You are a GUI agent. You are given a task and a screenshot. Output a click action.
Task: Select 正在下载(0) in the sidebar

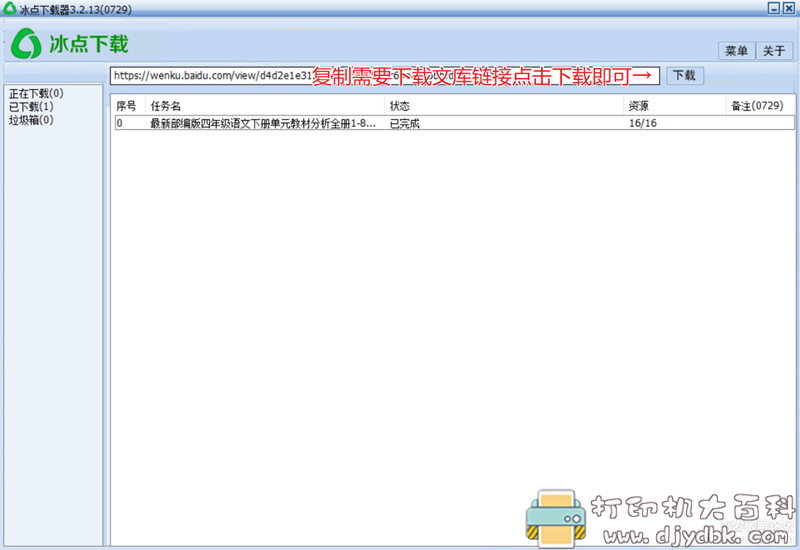click(x=36, y=93)
